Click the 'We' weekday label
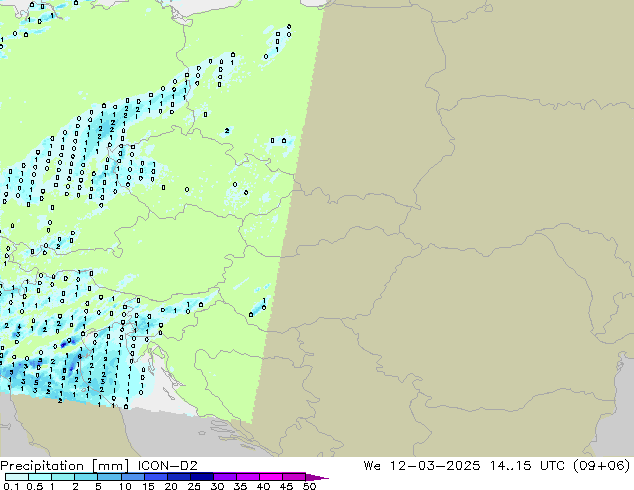The height and width of the screenshot is (490, 634). point(372,466)
